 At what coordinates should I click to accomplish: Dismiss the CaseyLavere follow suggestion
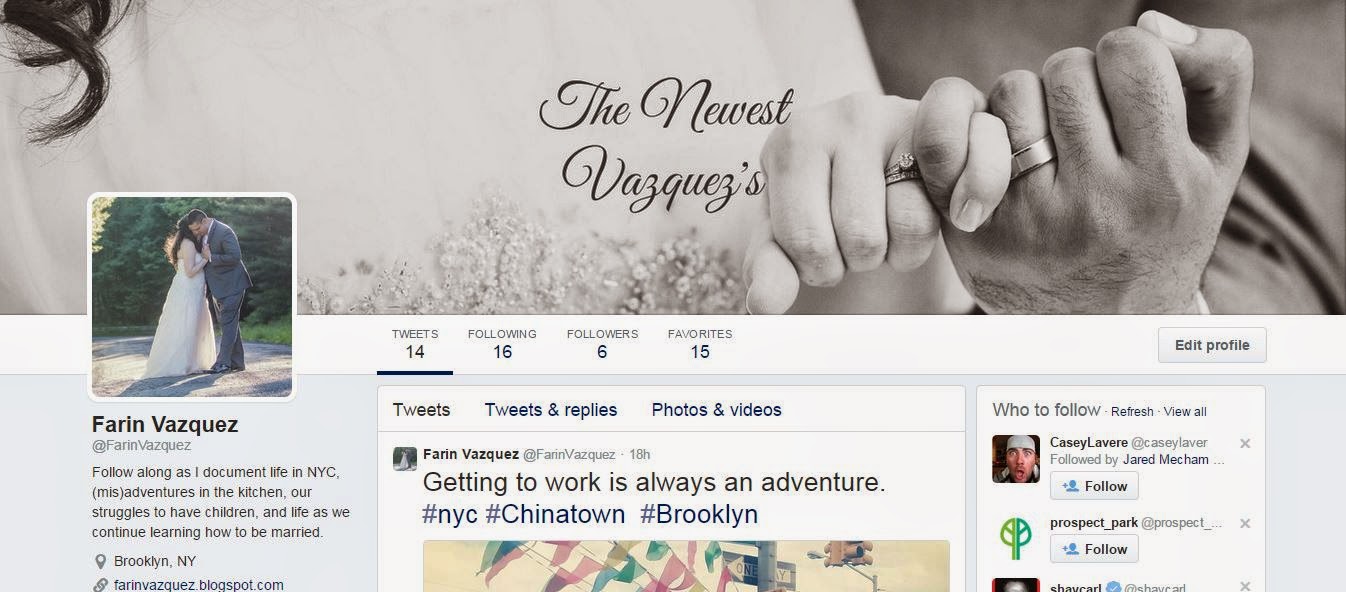click(x=1245, y=443)
